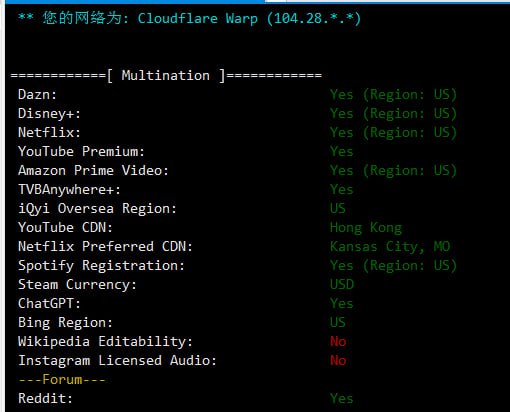Image resolution: width=510 pixels, height=412 pixels.
Task: Click the Hong Kong YouTube CDN value
Action: point(366,228)
